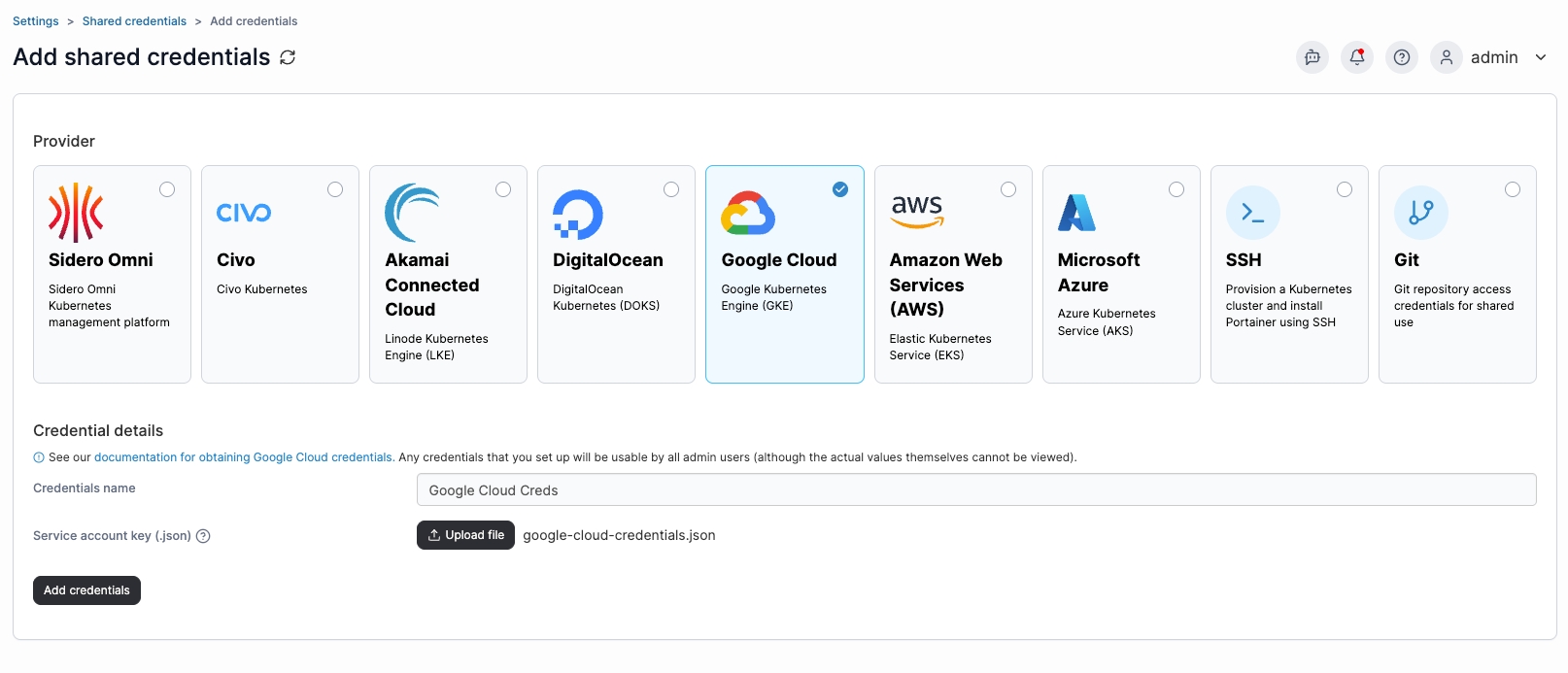The width and height of the screenshot is (1568, 673).
Task: Navigate to Shared credentials breadcrumb
Action: [x=134, y=21]
